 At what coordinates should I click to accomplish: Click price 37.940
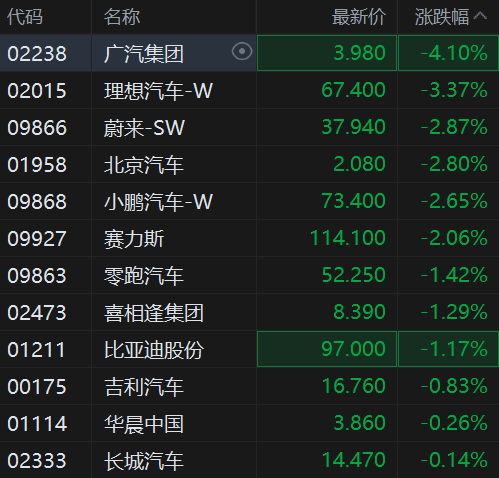coord(354,127)
